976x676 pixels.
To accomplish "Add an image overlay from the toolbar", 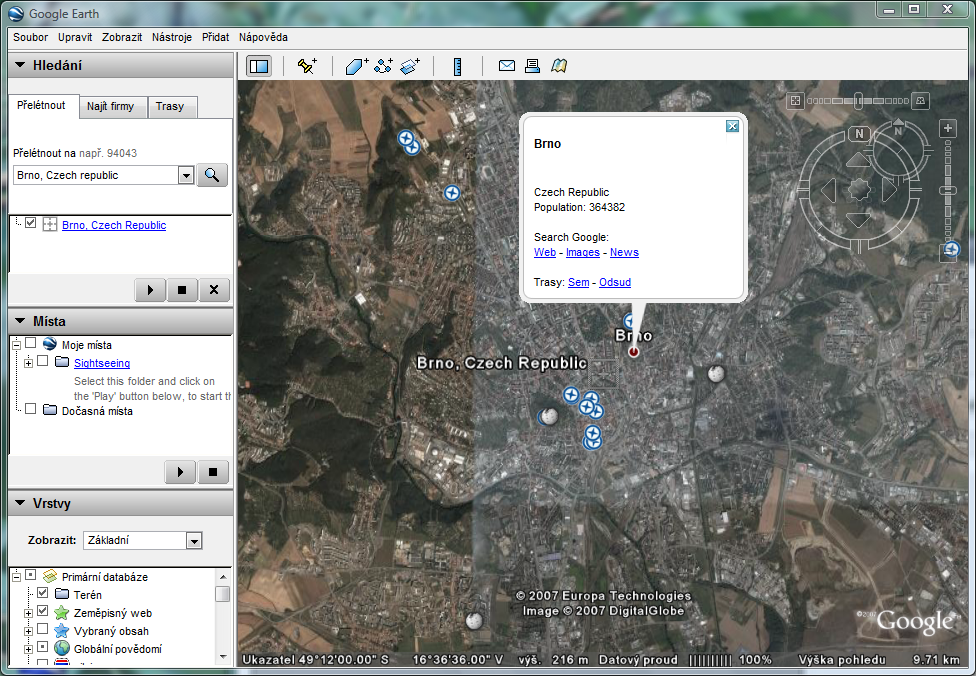I will click(410, 66).
